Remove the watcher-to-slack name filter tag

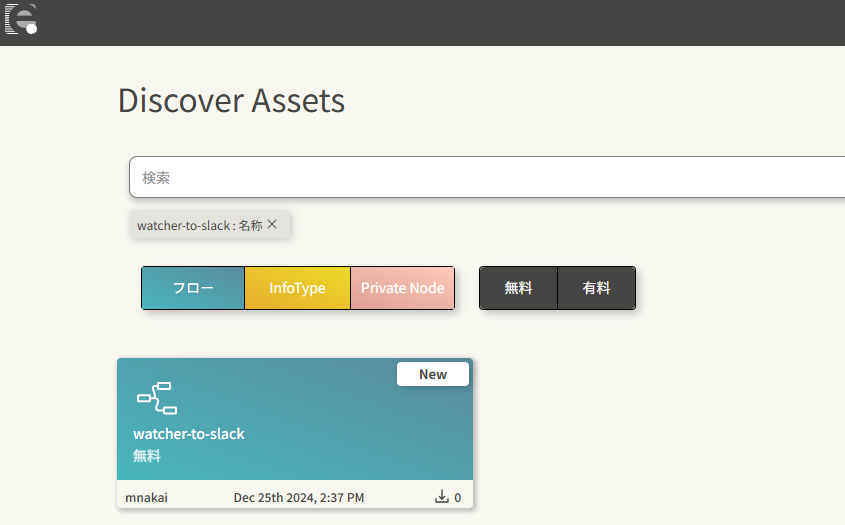[272, 224]
